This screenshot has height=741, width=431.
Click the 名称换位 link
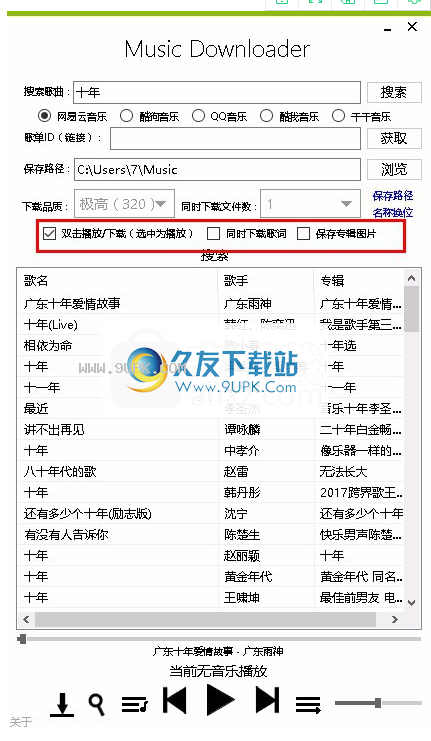[393, 213]
